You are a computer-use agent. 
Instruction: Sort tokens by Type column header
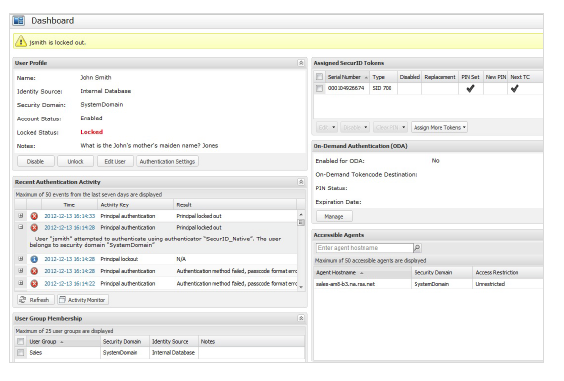(x=383, y=77)
